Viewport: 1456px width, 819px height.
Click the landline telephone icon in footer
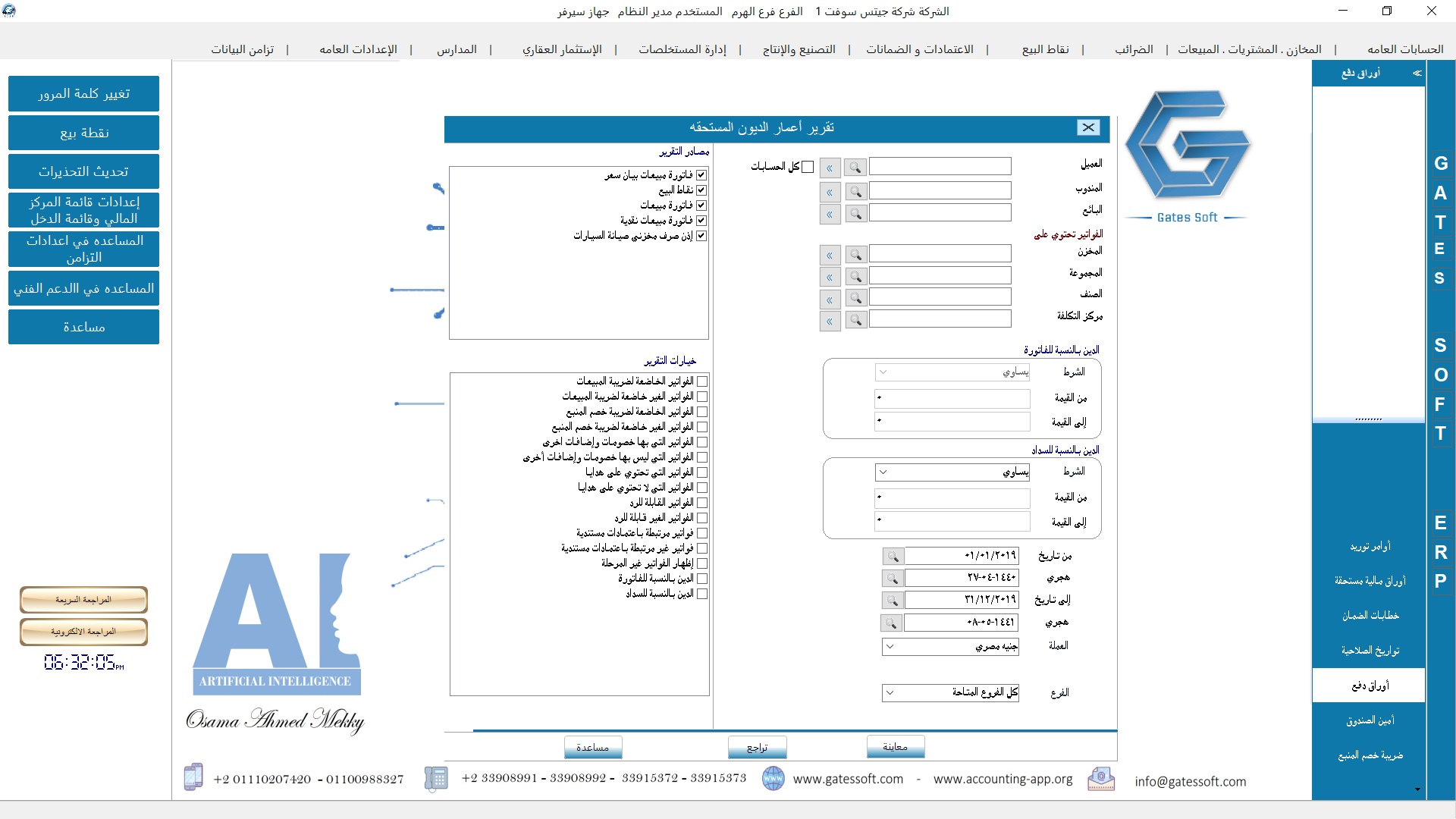pyautogui.click(x=436, y=778)
